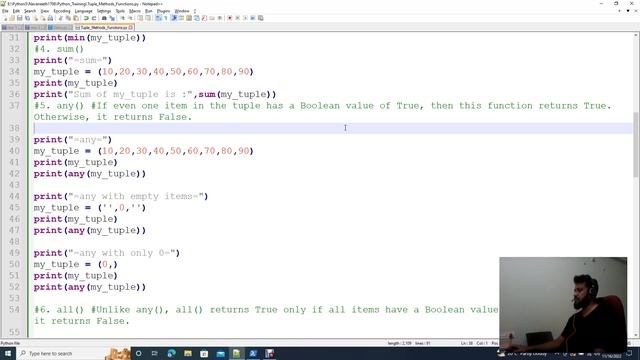Open the Macro menu

[x=135, y=11]
